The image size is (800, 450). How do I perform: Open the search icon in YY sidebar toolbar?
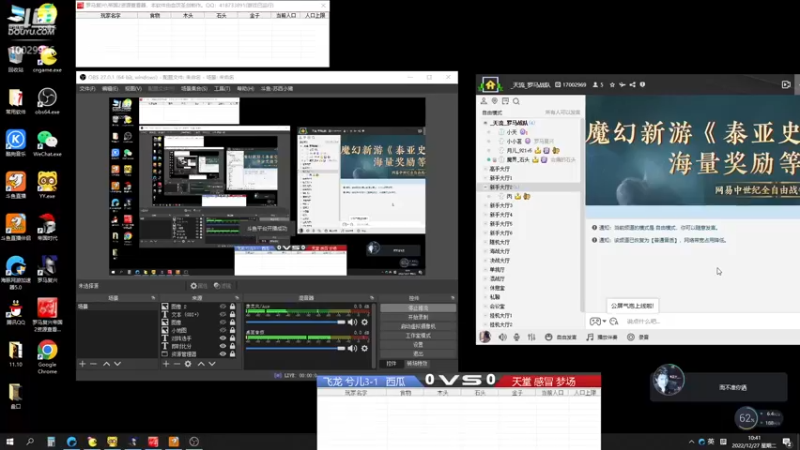tap(516, 101)
